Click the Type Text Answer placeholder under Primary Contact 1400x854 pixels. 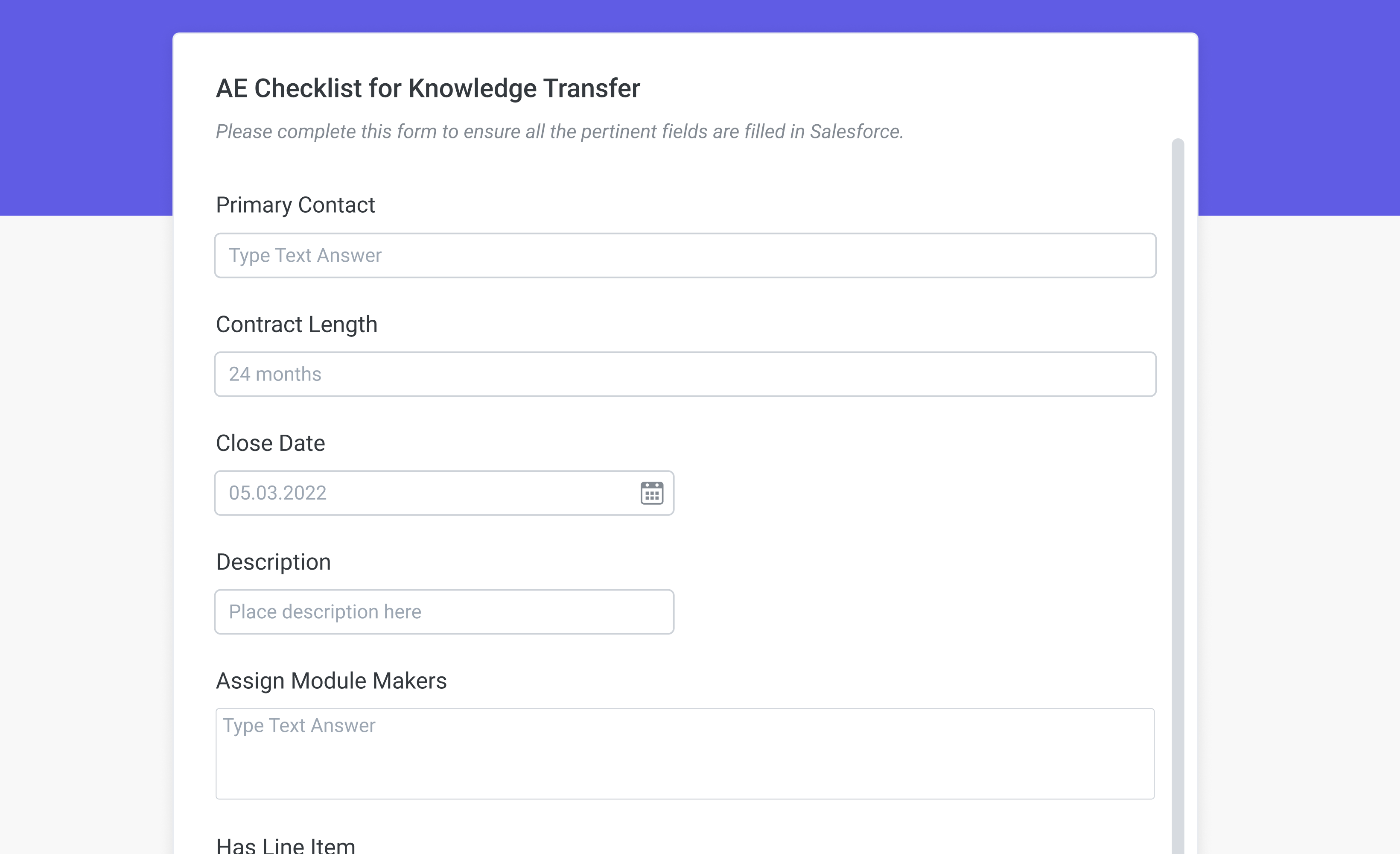[306, 255]
